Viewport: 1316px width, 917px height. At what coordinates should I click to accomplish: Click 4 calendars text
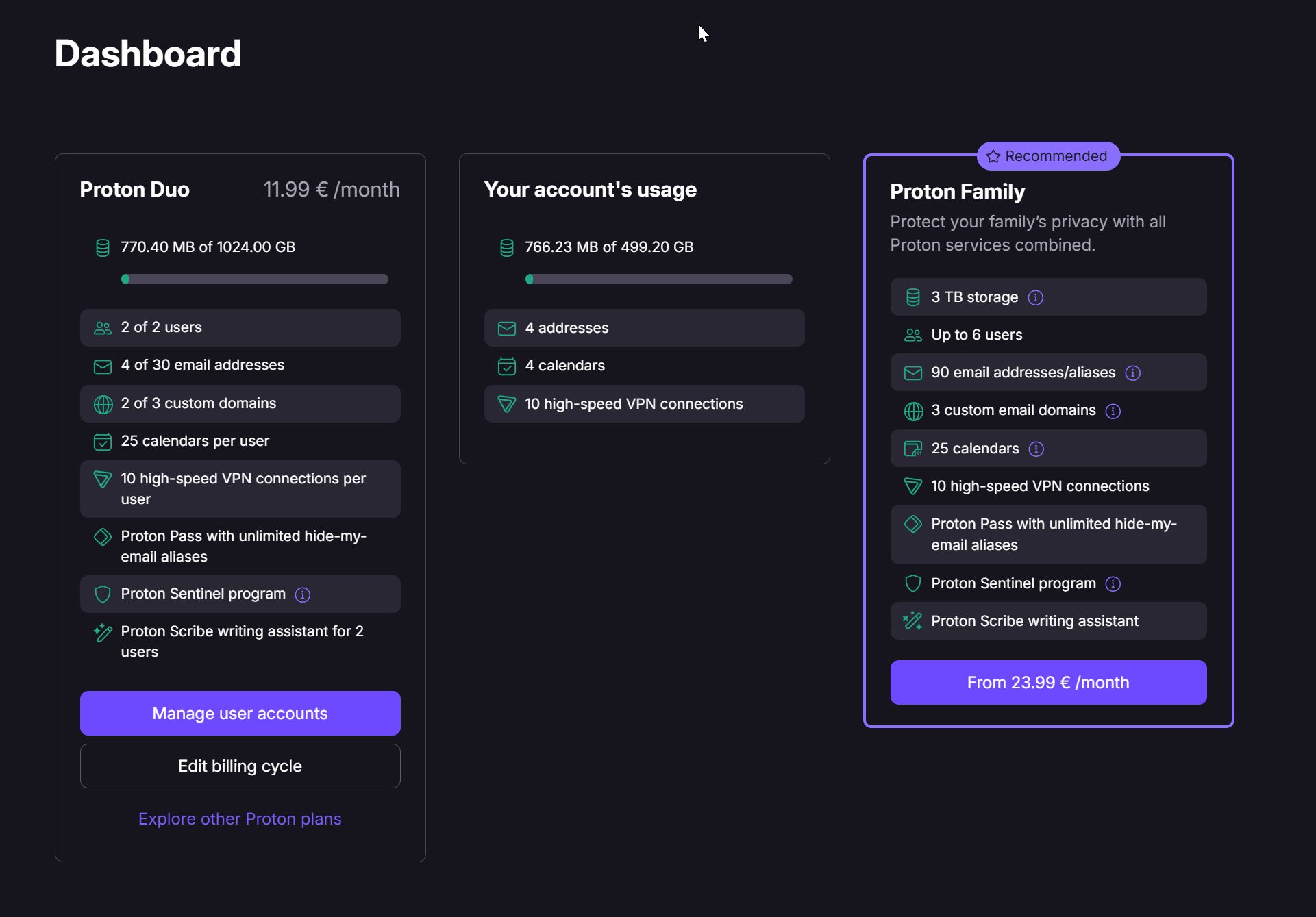coord(565,366)
